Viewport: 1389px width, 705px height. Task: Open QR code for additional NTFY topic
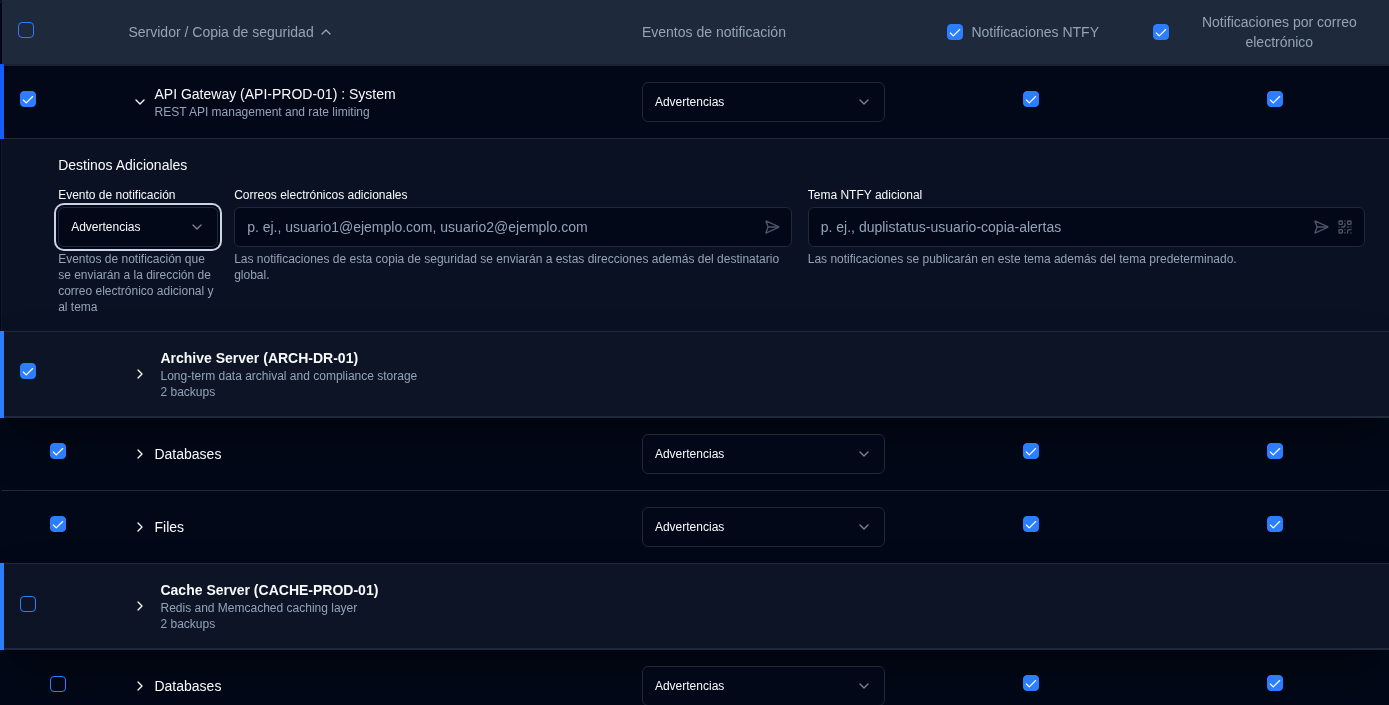pos(1345,227)
